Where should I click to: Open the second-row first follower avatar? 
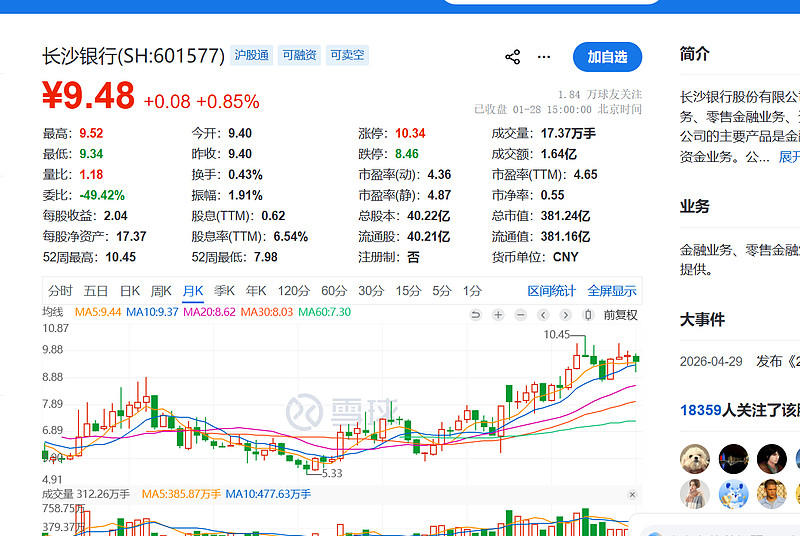694,494
